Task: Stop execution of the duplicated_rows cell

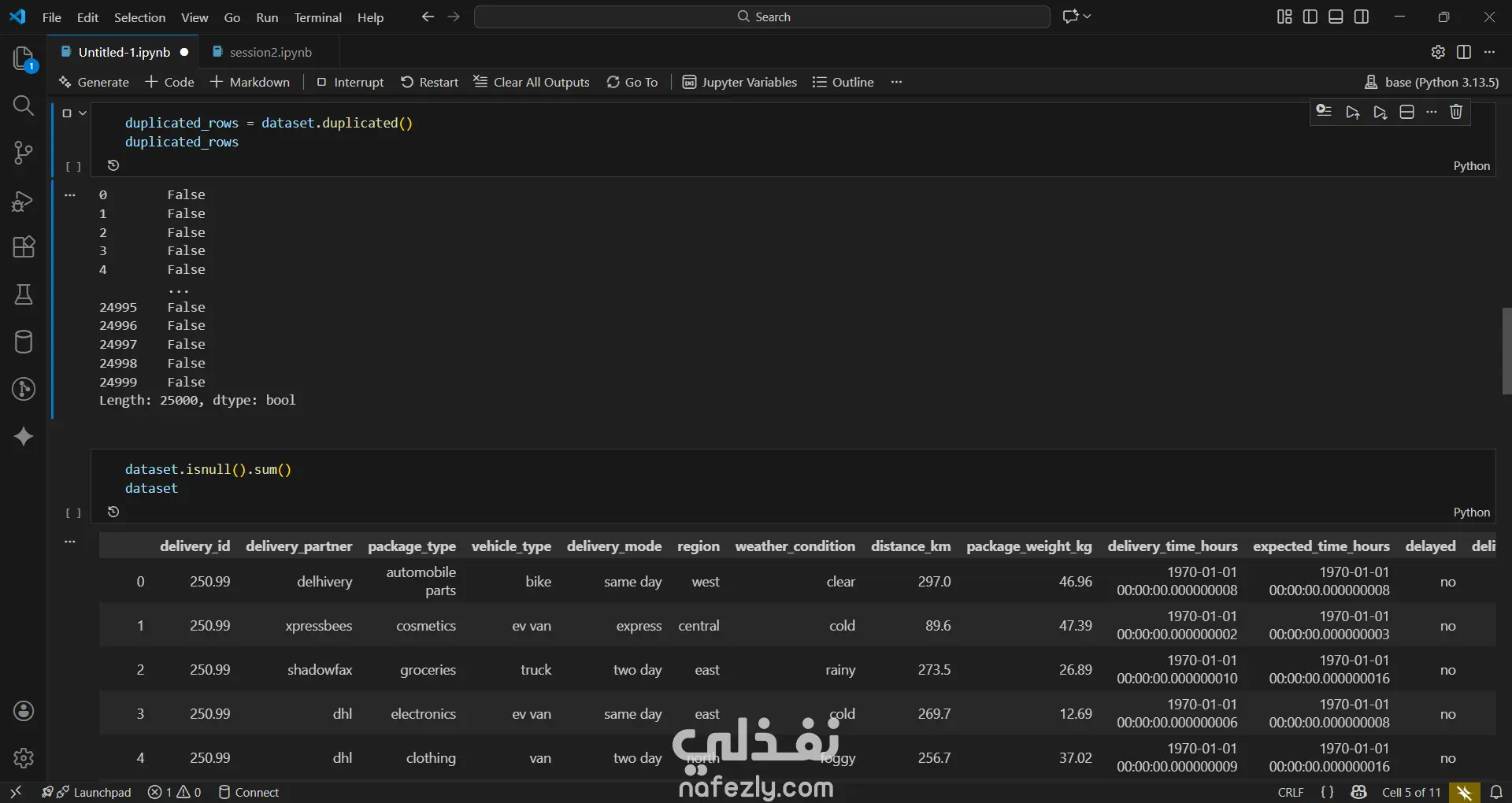Action: pos(67,113)
